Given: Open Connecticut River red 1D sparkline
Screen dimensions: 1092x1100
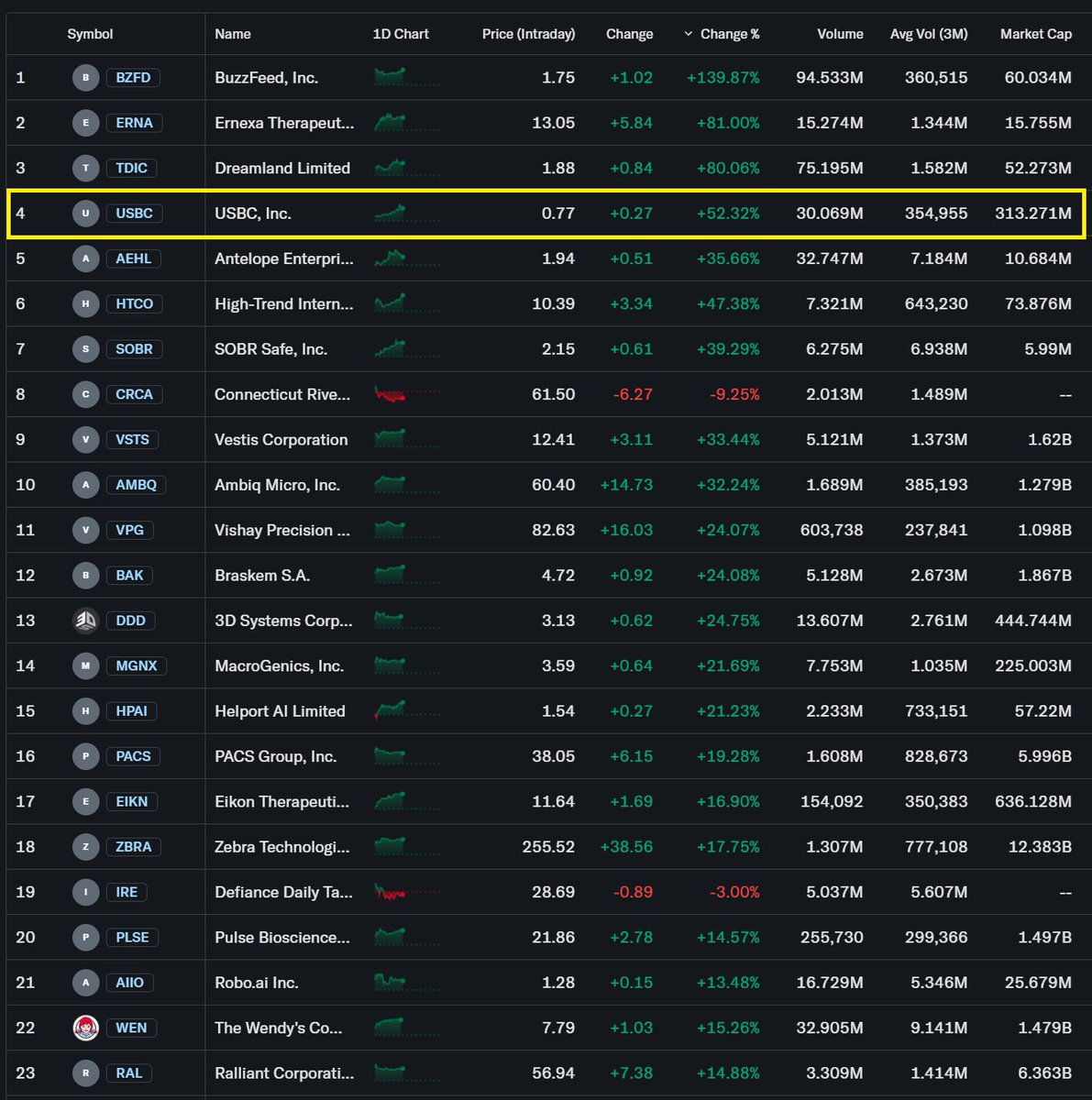Looking at the screenshot, I should click(406, 394).
